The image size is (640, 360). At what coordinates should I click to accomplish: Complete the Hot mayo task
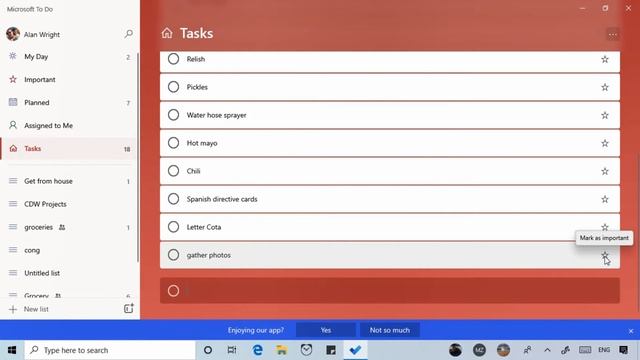pos(173,143)
